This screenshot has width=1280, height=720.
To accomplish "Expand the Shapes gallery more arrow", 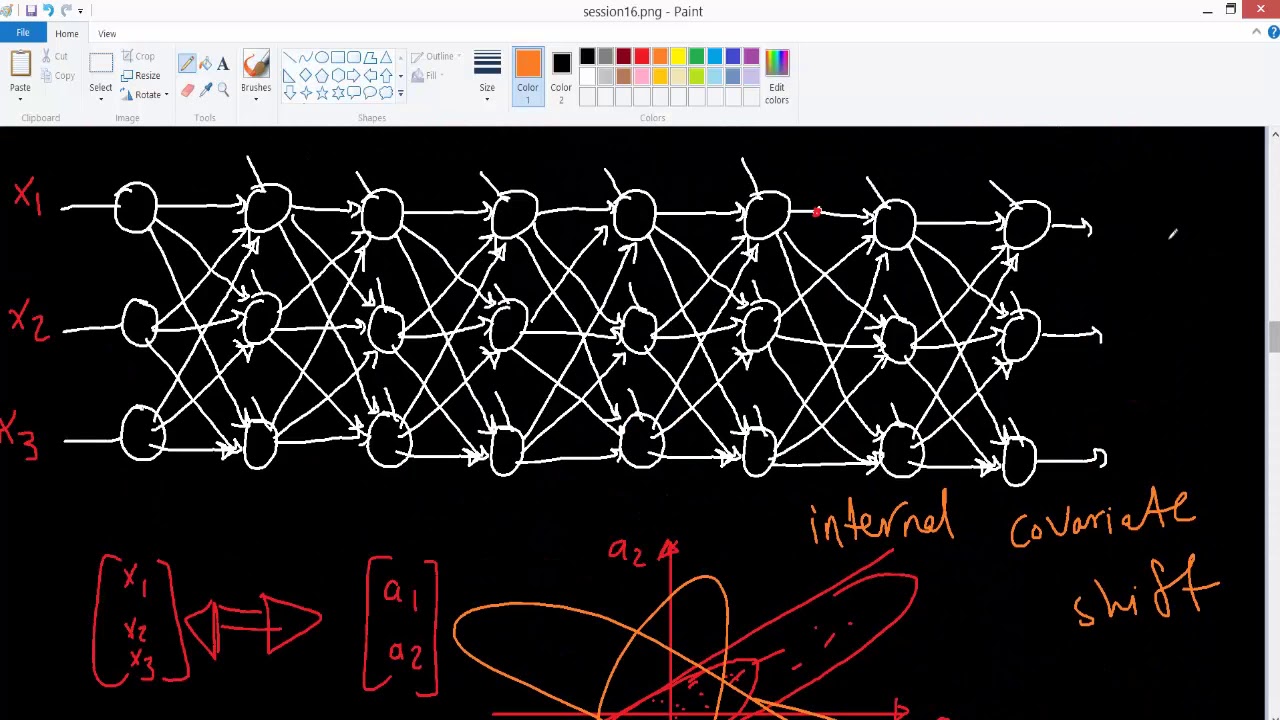I will [x=400, y=93].
